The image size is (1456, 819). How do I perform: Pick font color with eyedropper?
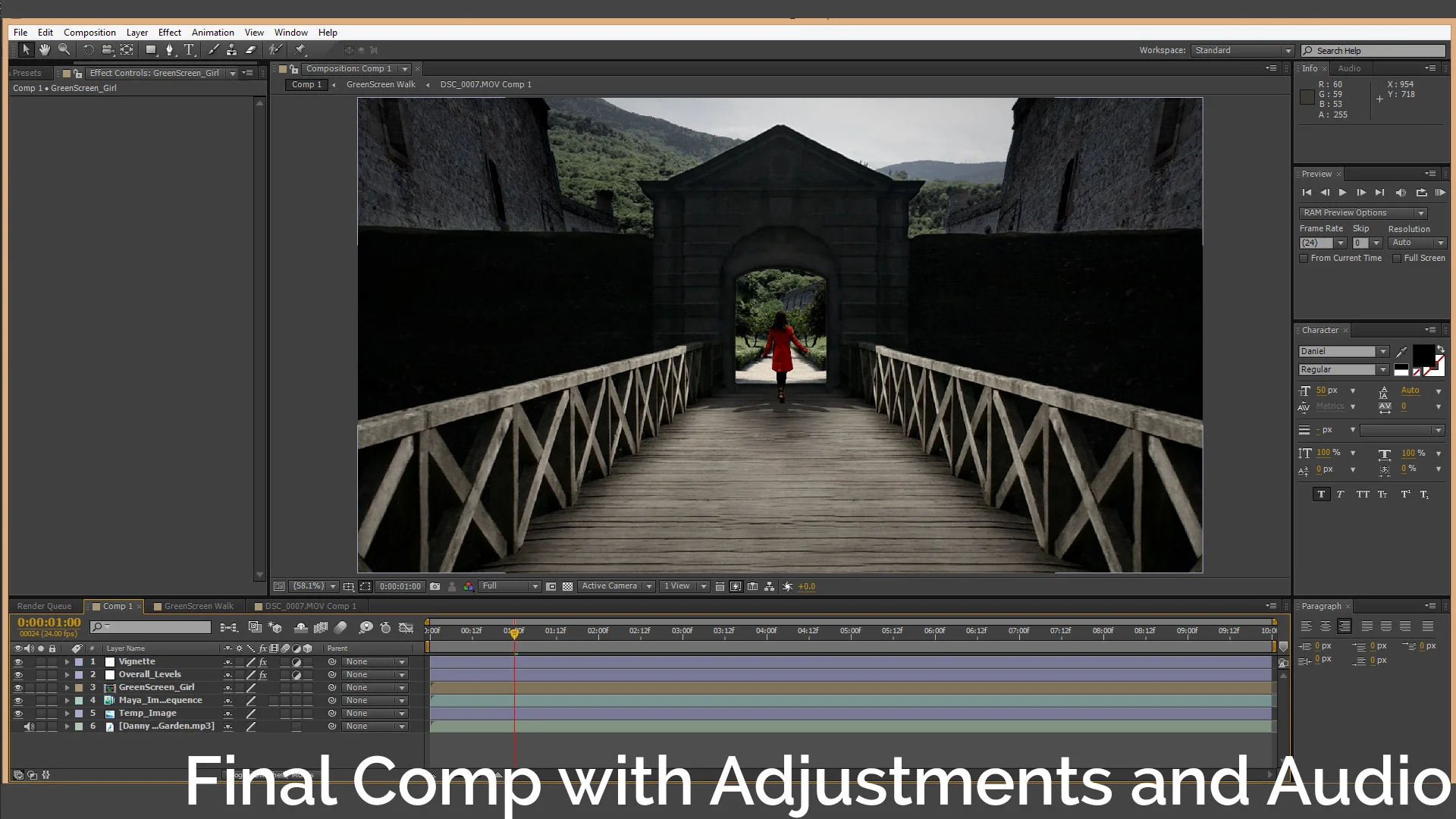1401,352
